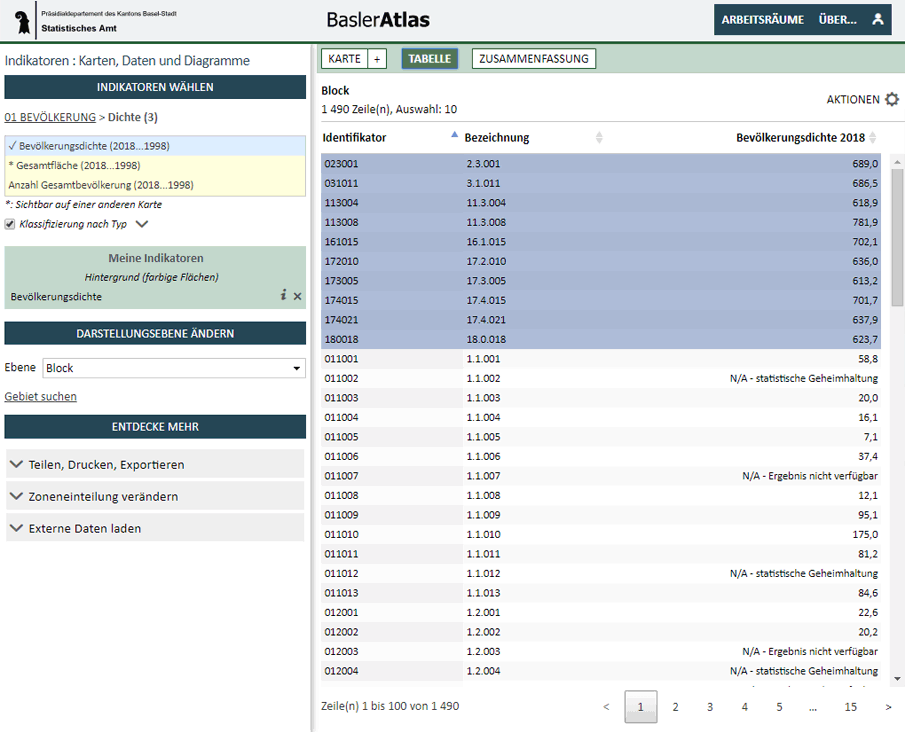This screenshot has height=732, width=905.
Task: Go to previous table page arrow
Action: (606, 707)
